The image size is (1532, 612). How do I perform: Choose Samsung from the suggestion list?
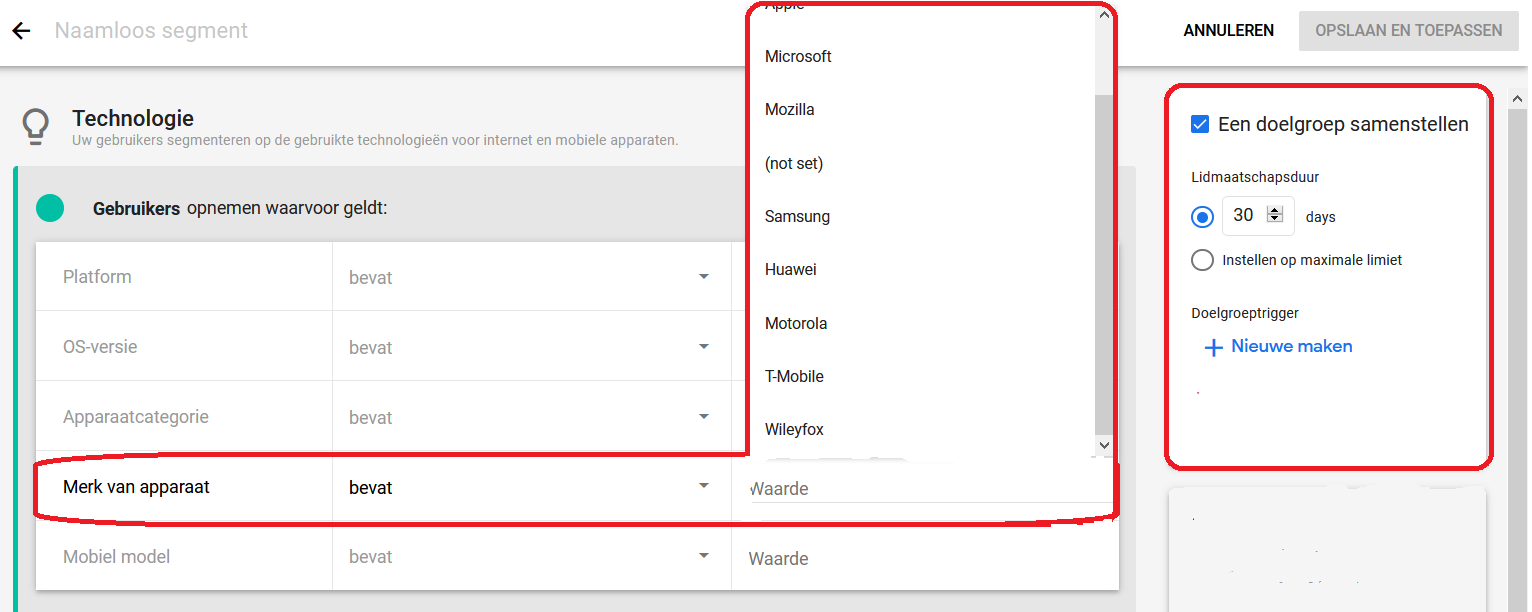[x=797, y=216]
